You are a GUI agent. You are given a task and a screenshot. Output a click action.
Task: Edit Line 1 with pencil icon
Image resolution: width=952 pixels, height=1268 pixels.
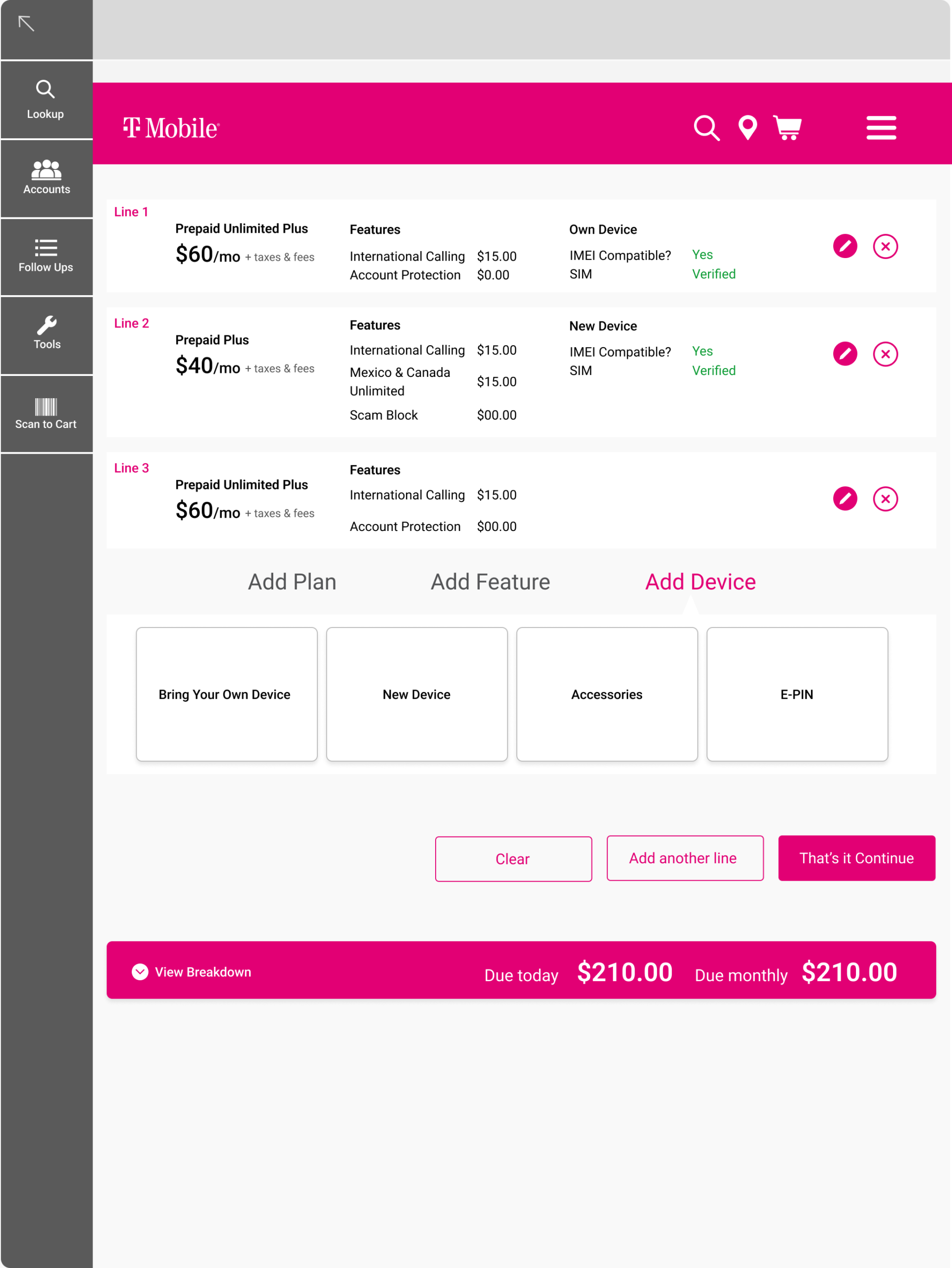[x=844, y=247]
